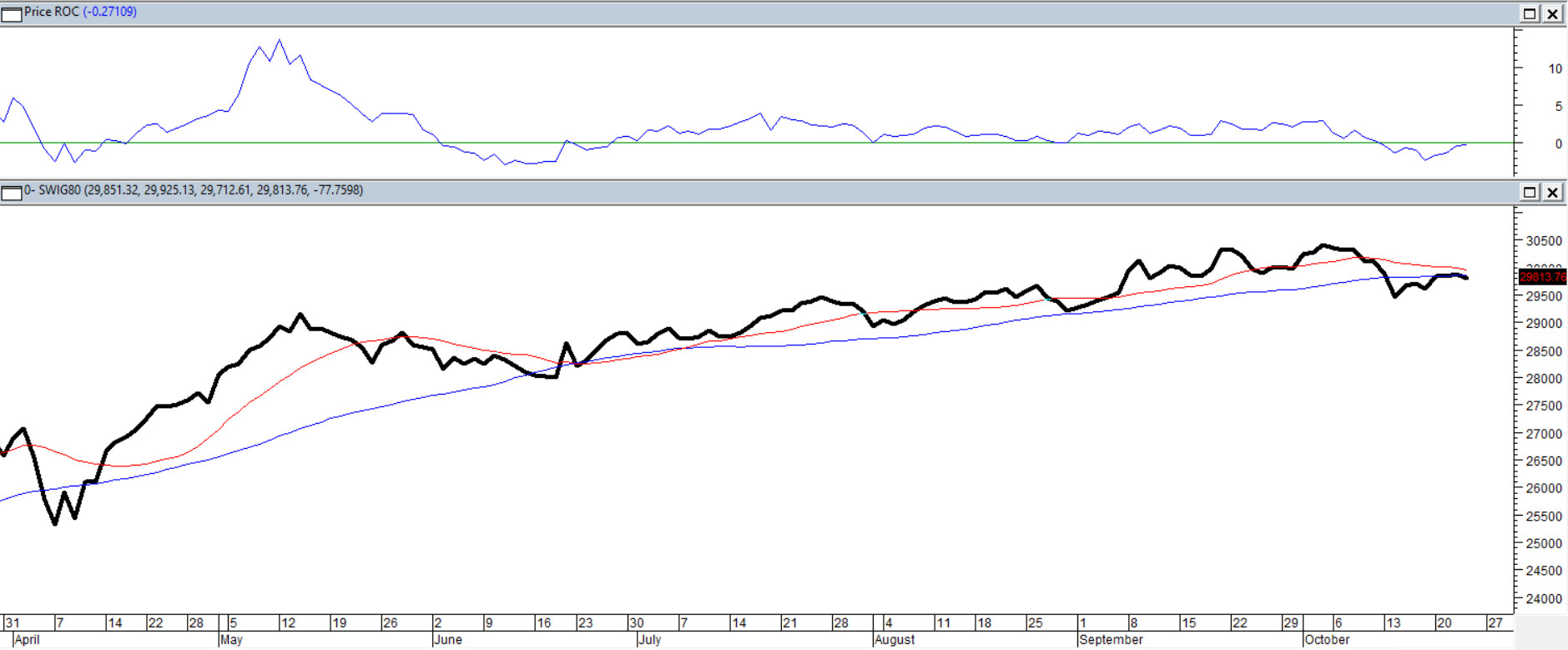This screenshot has width=1568, height=650.
Task: Select the June month label on date axis
Action: point(448,640)
